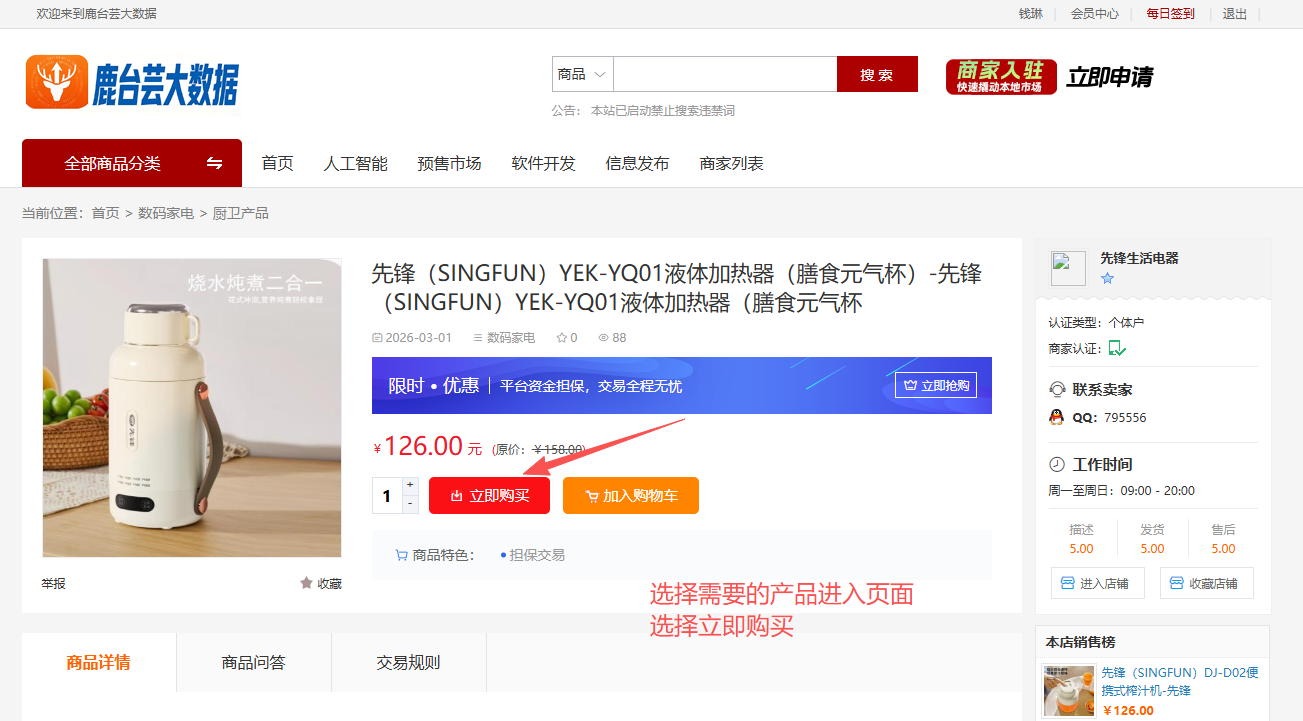Toggle the swap arrows on 全部商品分类

(214, 163)
